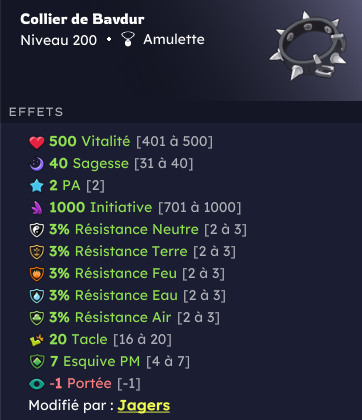This screenshot has width=362, height=420.
Task: Click the Collier de Bavdur title
Action: coord(82,19)
